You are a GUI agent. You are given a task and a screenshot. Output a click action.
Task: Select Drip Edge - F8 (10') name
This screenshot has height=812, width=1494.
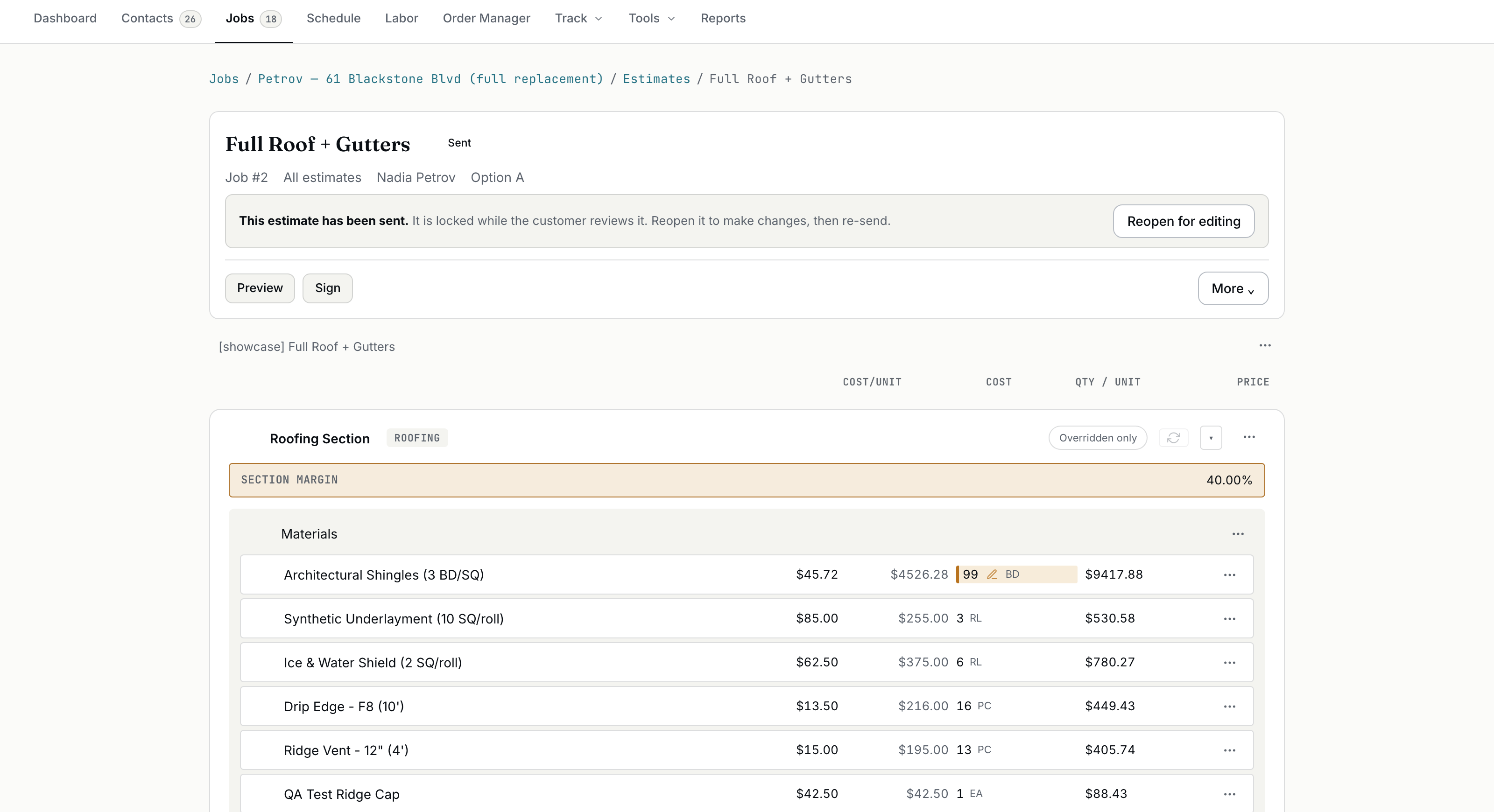343,707
